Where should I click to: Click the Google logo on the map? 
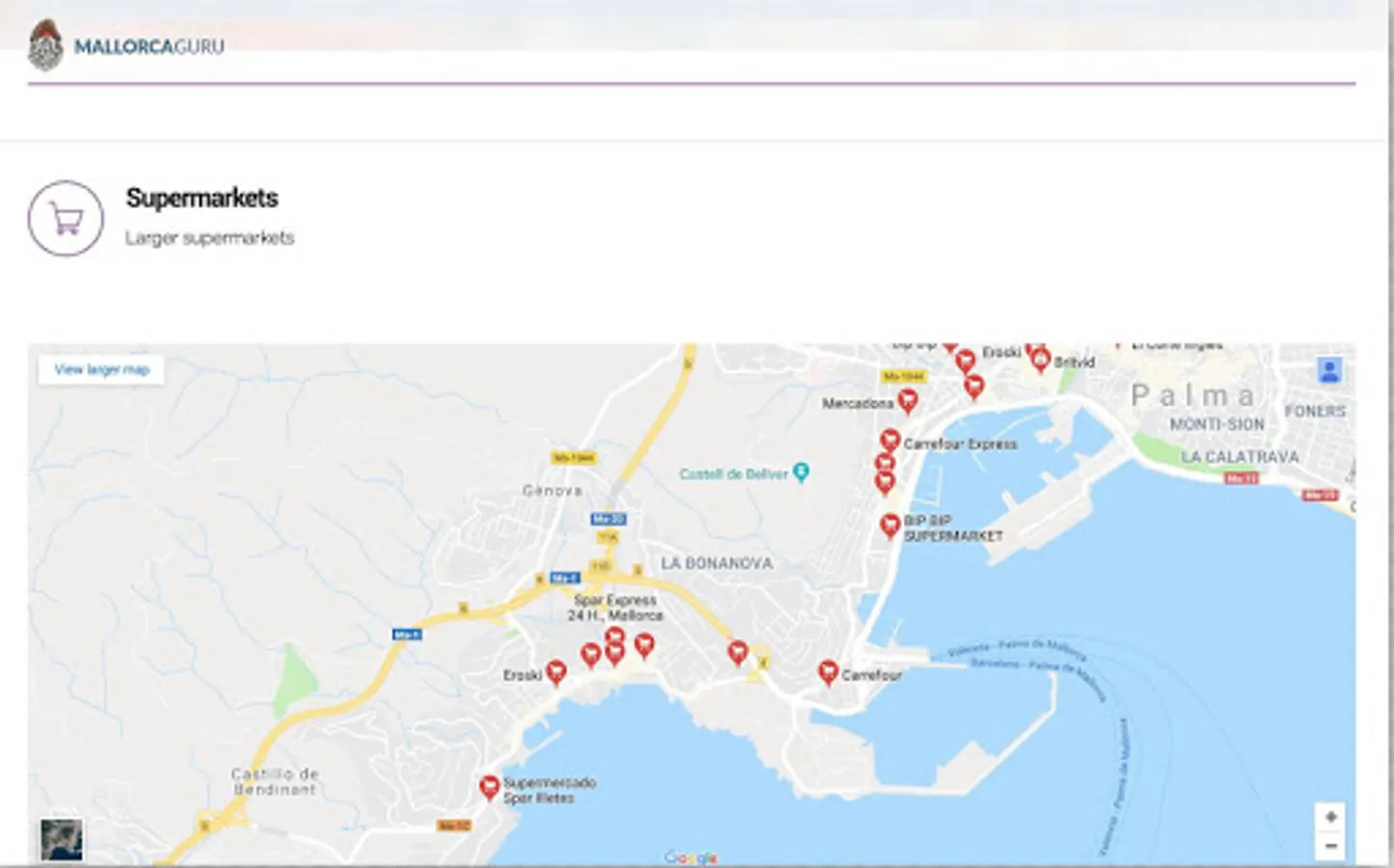coord(691,857)
